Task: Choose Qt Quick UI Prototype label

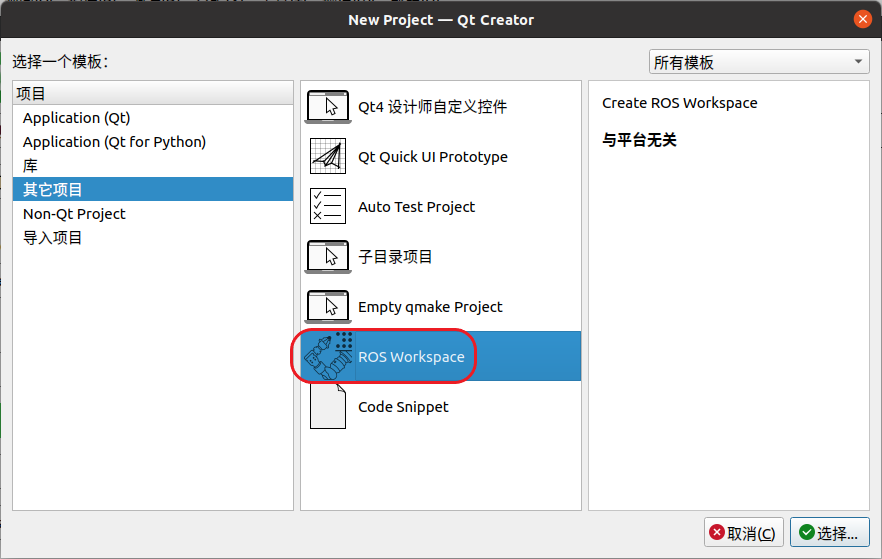Action: (x=433, y=157)
